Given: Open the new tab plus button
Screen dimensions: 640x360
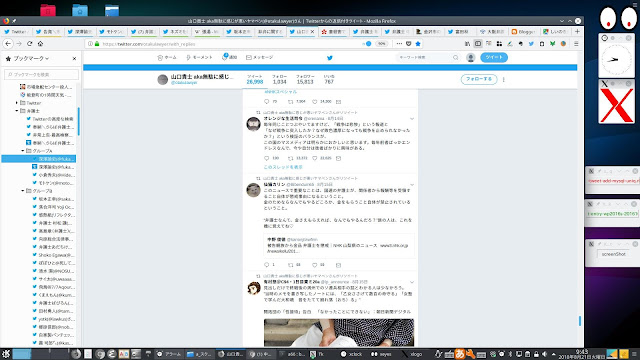Looking at the screenshot, I should [577, 31].
